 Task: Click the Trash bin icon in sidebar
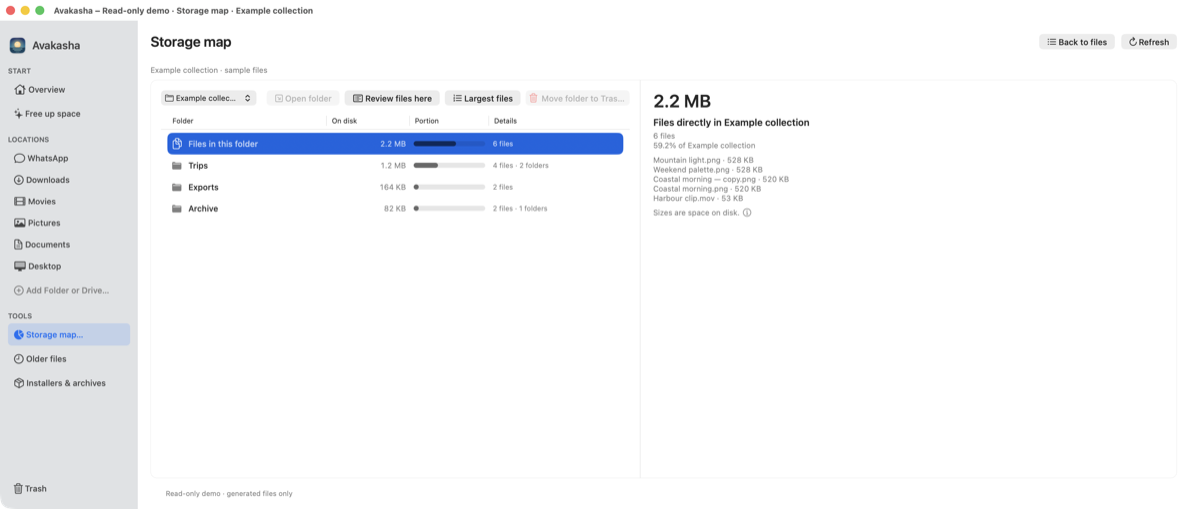coord(18,489)
